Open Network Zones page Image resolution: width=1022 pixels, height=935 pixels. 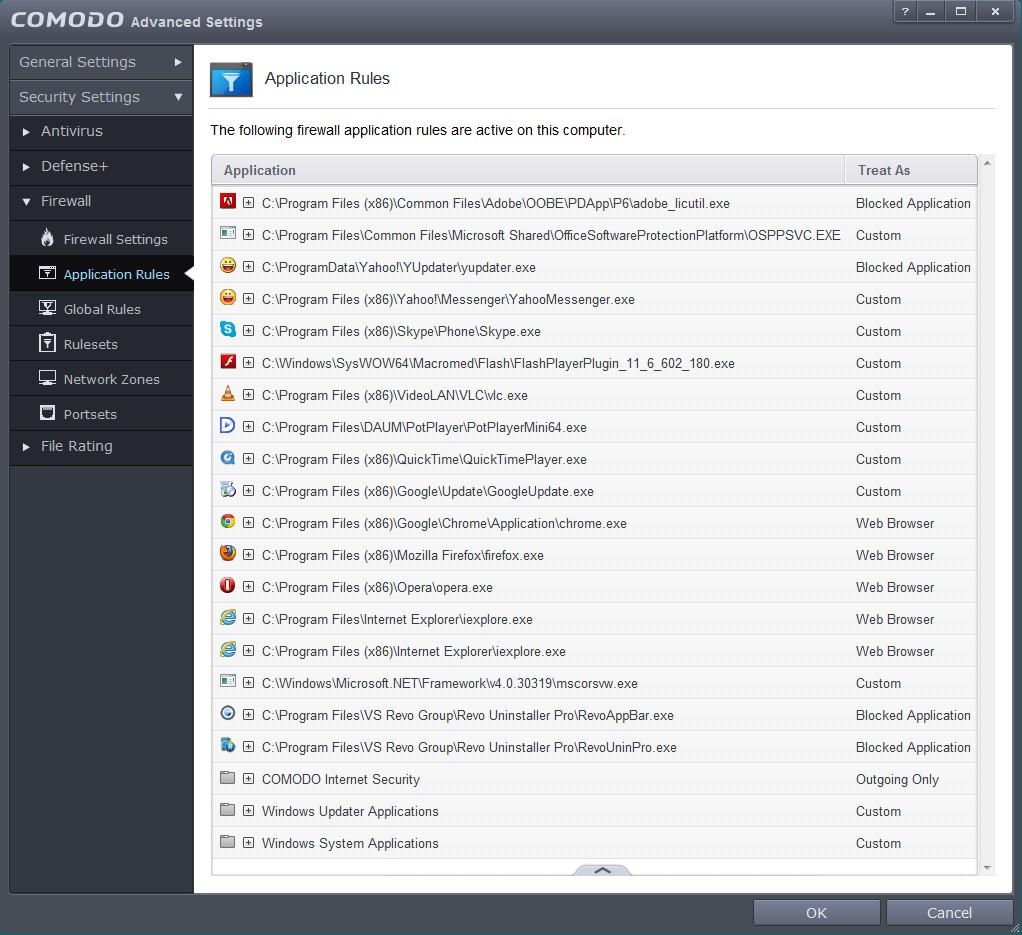pyautogui.click(x=101, y=379)
